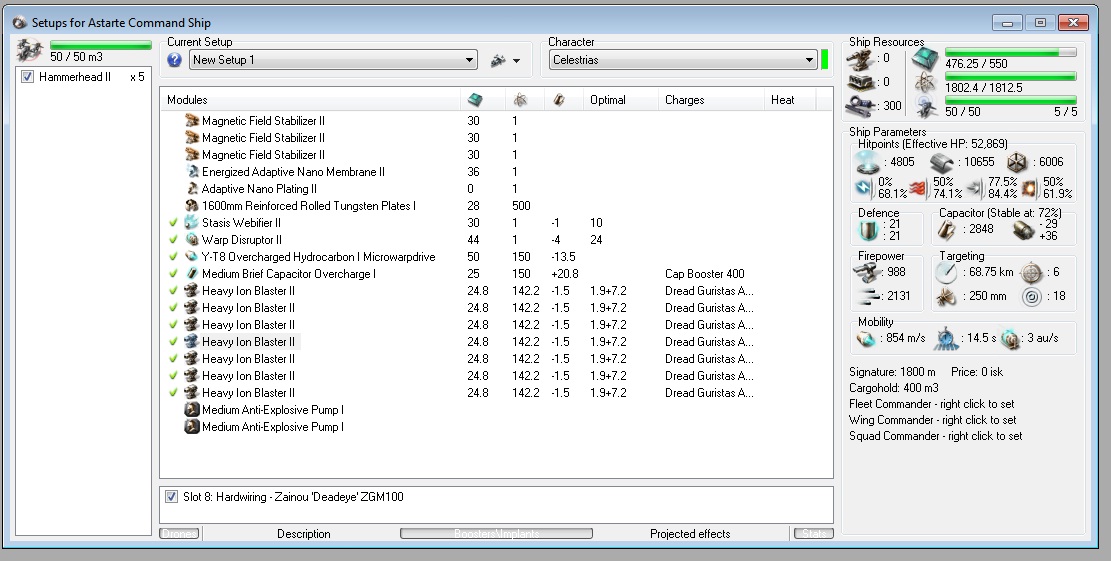Viewport: 1111px width, 561px height.
Task: Sort by the capacitor usage column header icon
Action: (558, 100)
